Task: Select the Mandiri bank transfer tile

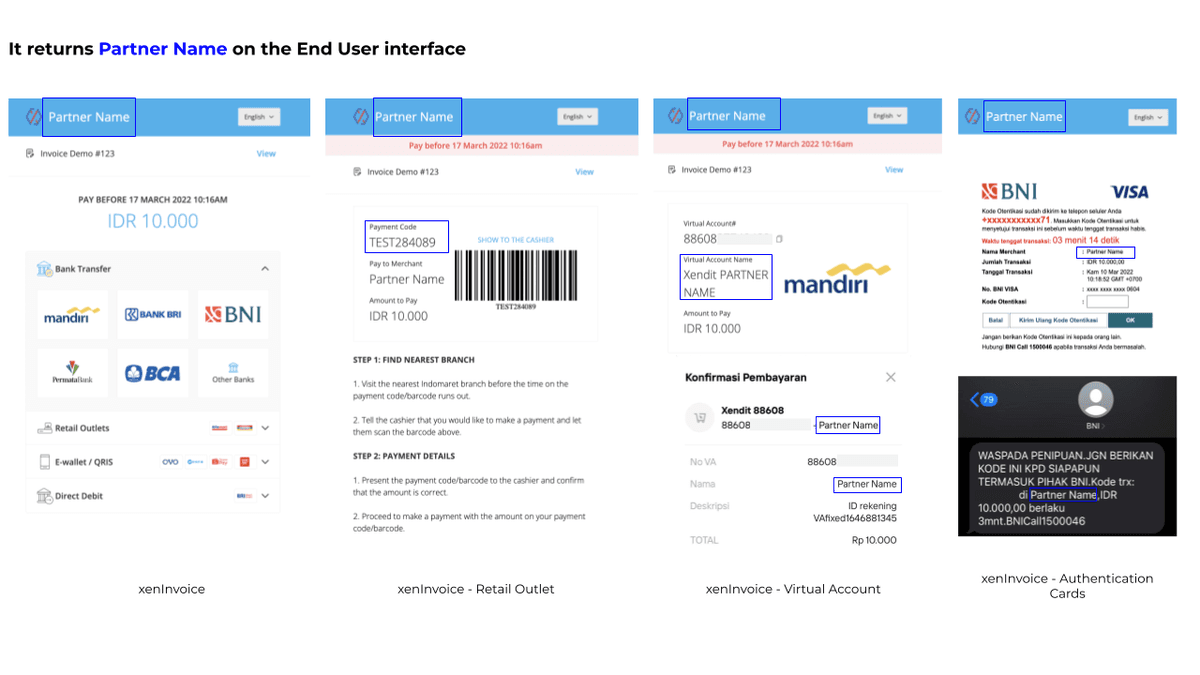Action: 72,315
